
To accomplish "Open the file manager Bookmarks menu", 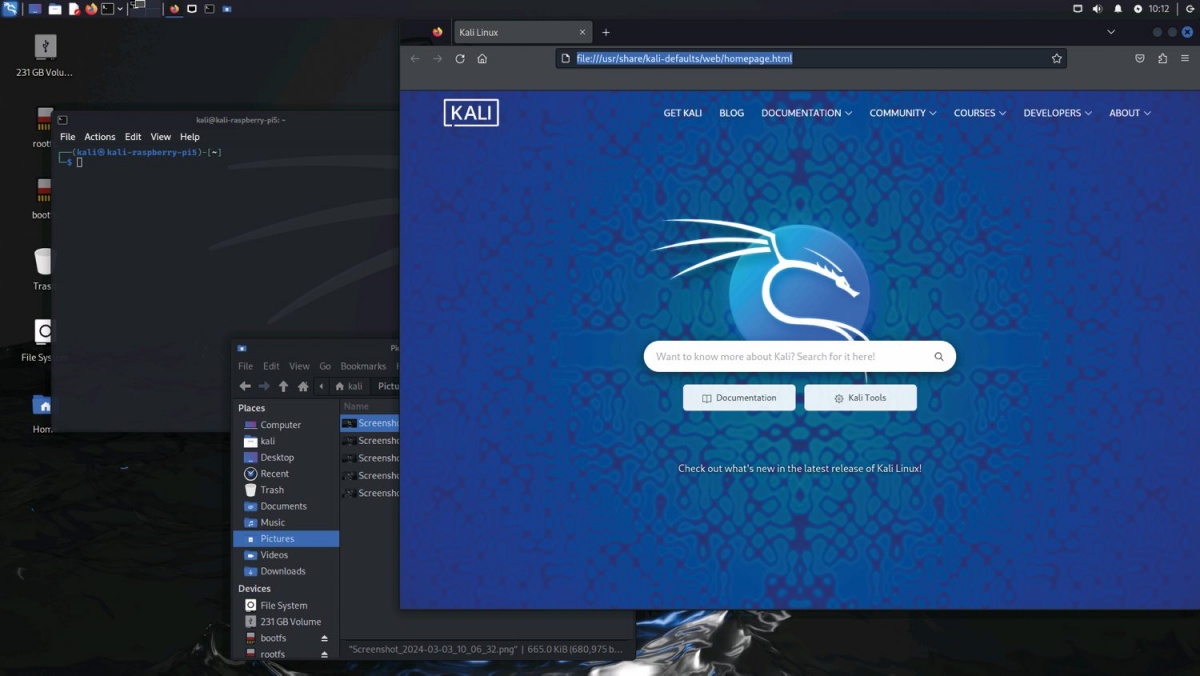I will [363, 366].
